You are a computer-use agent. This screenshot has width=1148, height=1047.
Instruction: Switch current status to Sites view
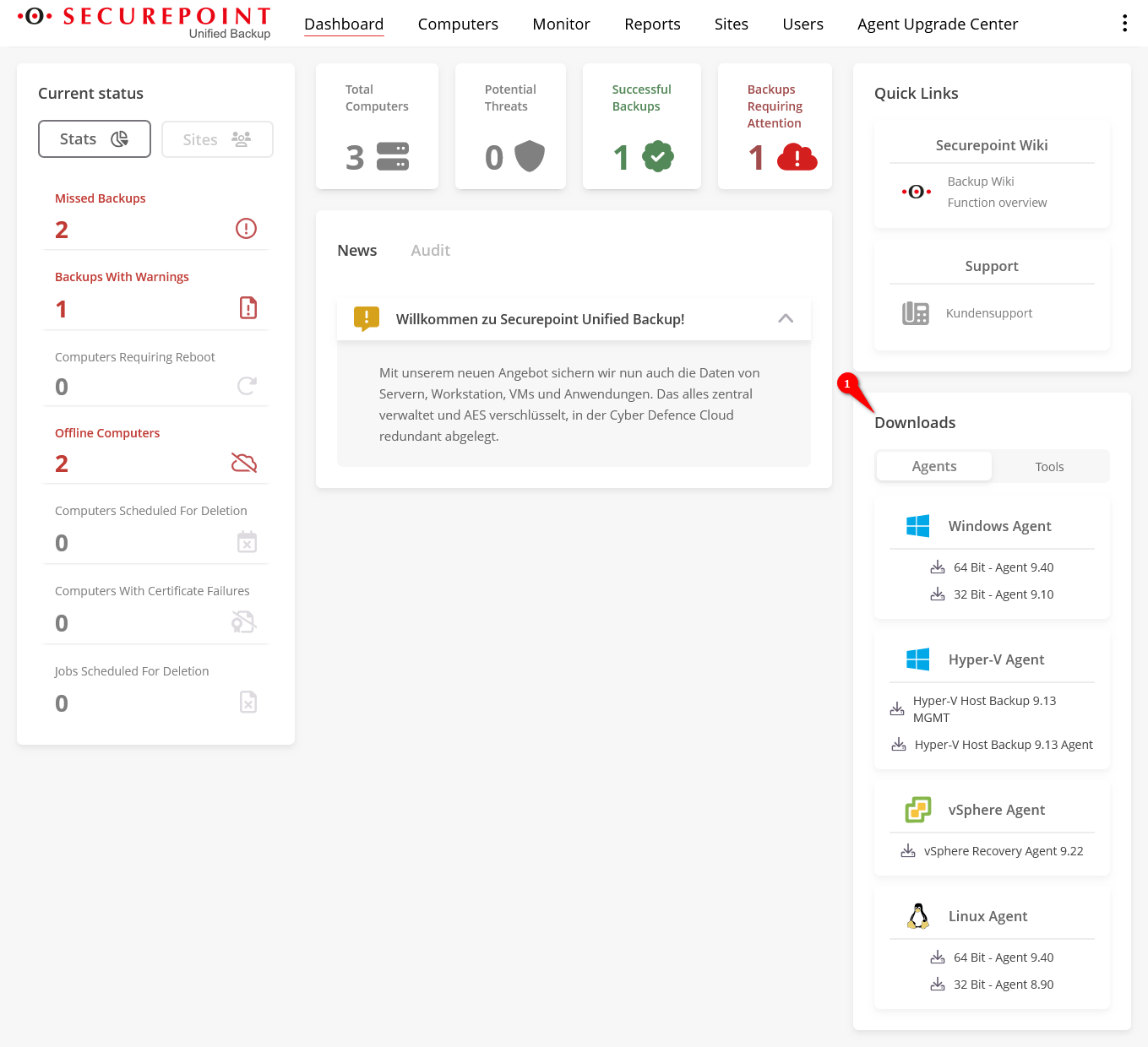(x=217, y=139)
